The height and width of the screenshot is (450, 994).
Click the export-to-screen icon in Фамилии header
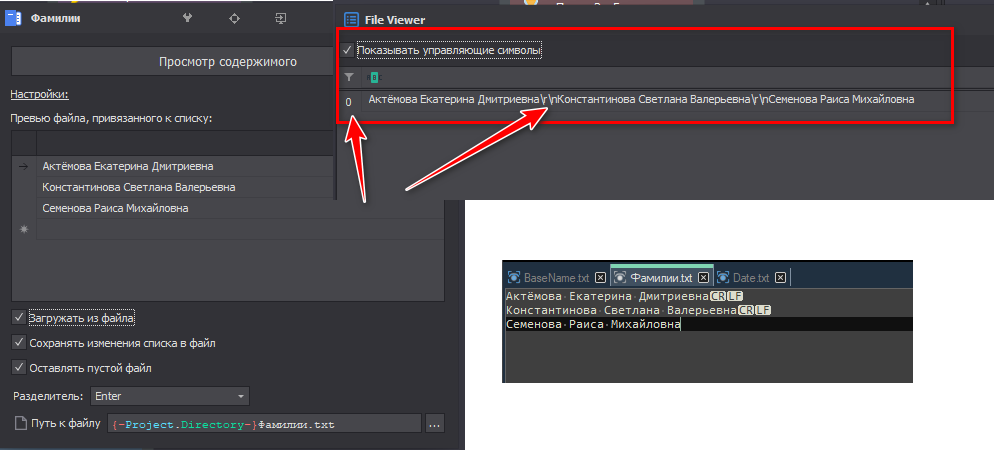coord(281,18)
